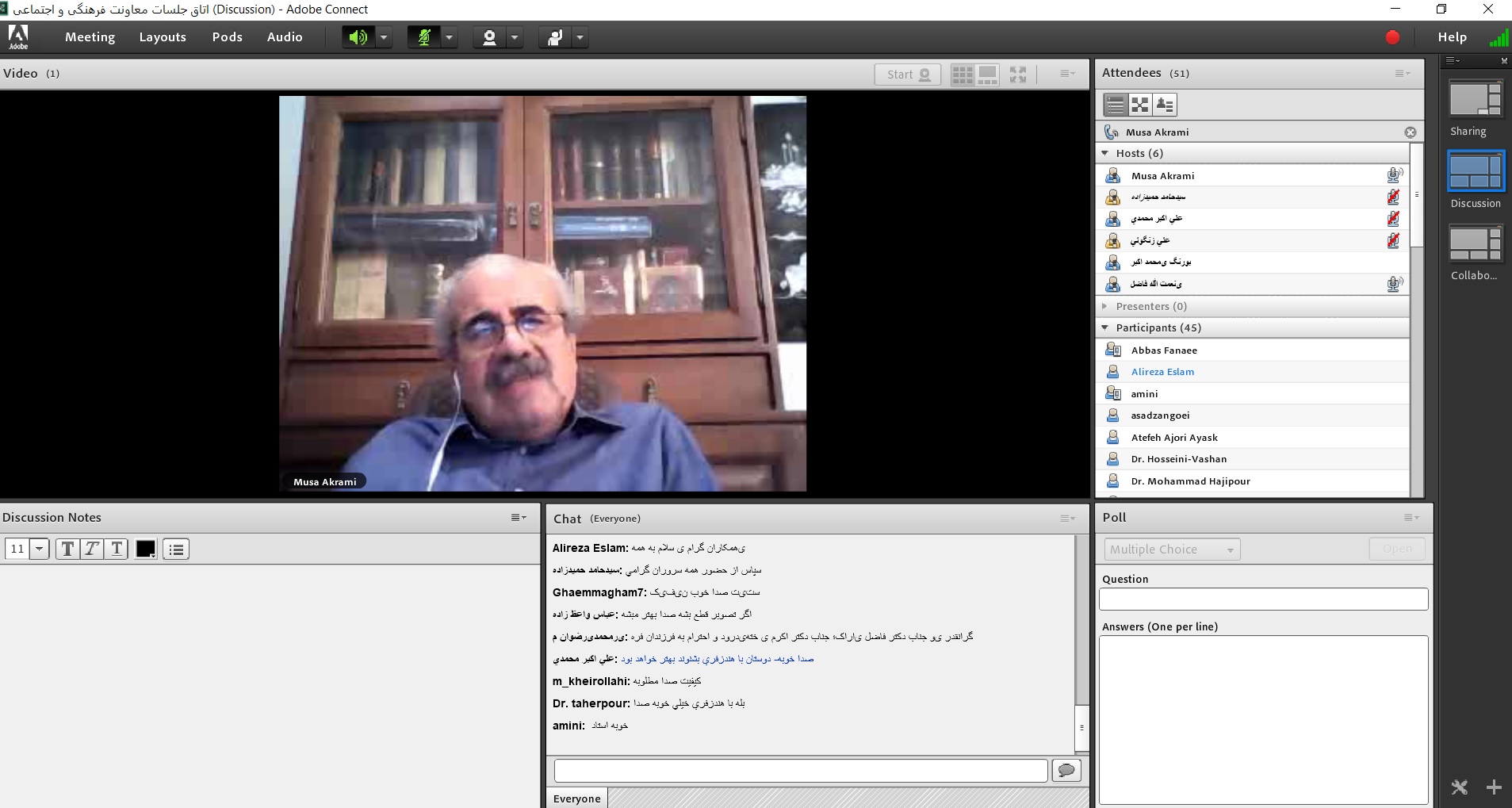Mute the speaker audio icon
Viewport: 1512px width, 808px height.
(x=358, y=37)
